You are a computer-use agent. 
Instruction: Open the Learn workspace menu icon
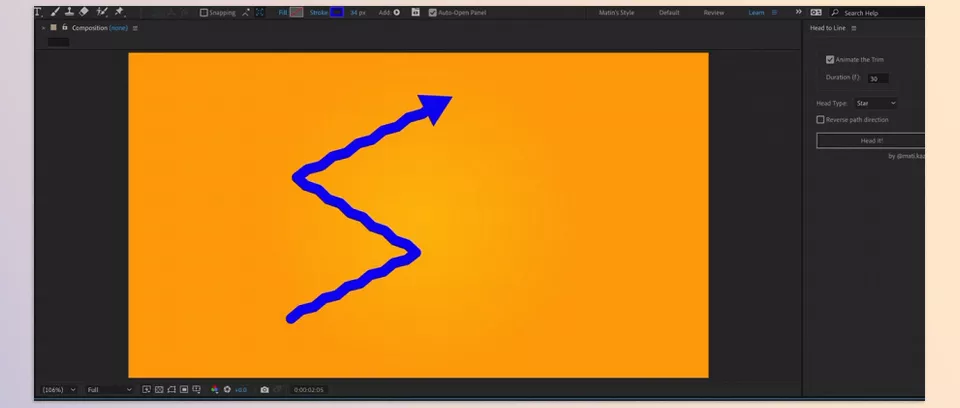tap(774, 12)
